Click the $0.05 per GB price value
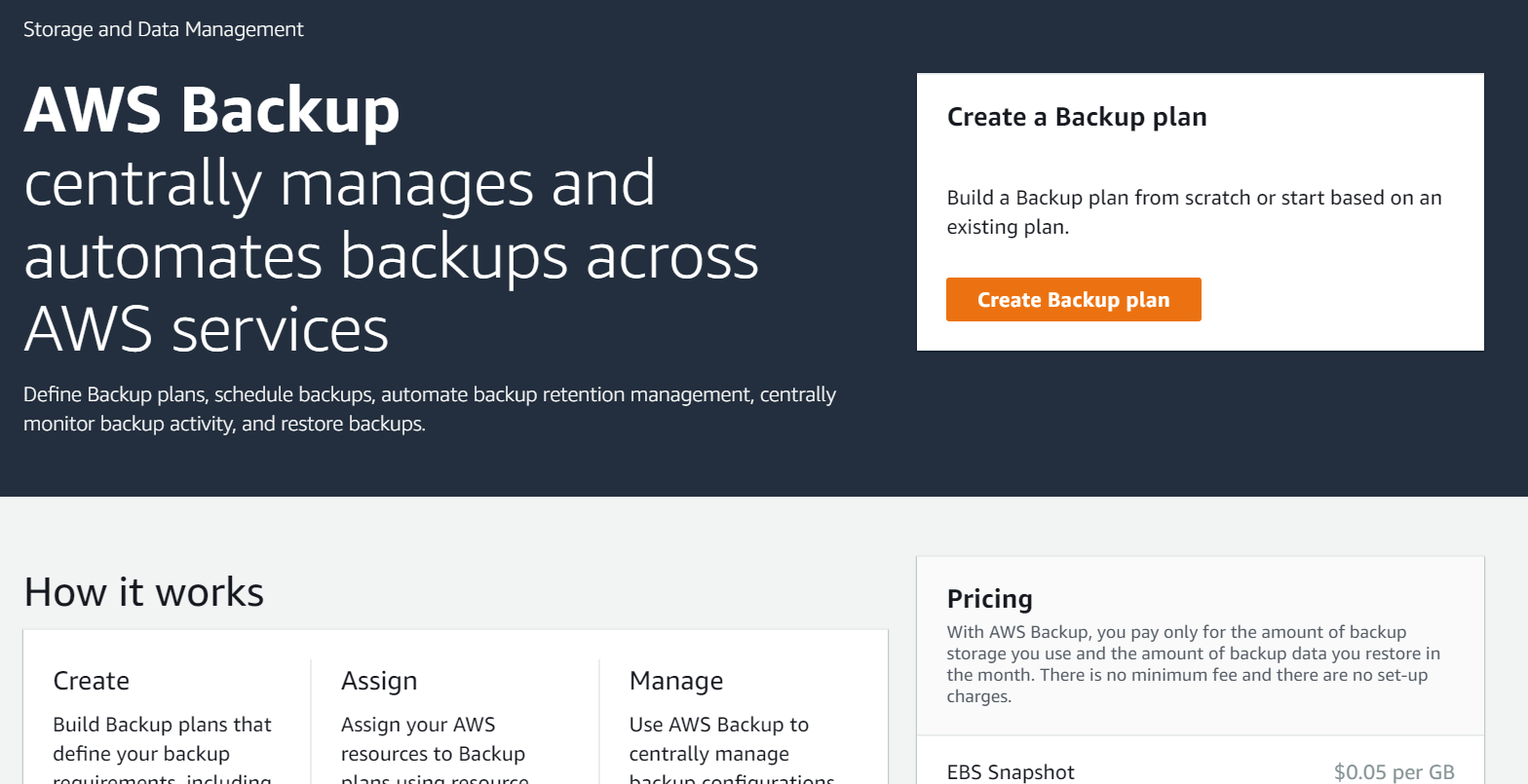 click(x=1394, y=772)
